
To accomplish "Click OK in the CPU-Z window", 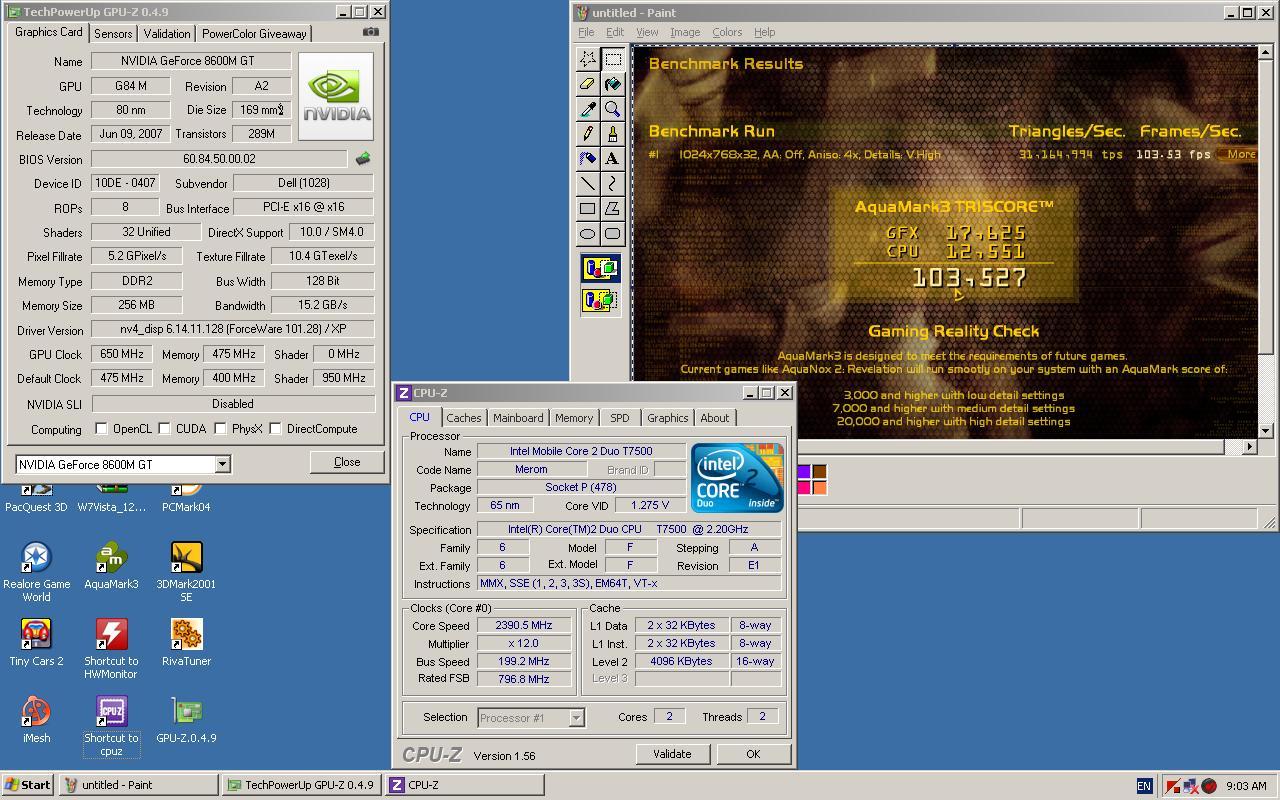I will [753, 754].
